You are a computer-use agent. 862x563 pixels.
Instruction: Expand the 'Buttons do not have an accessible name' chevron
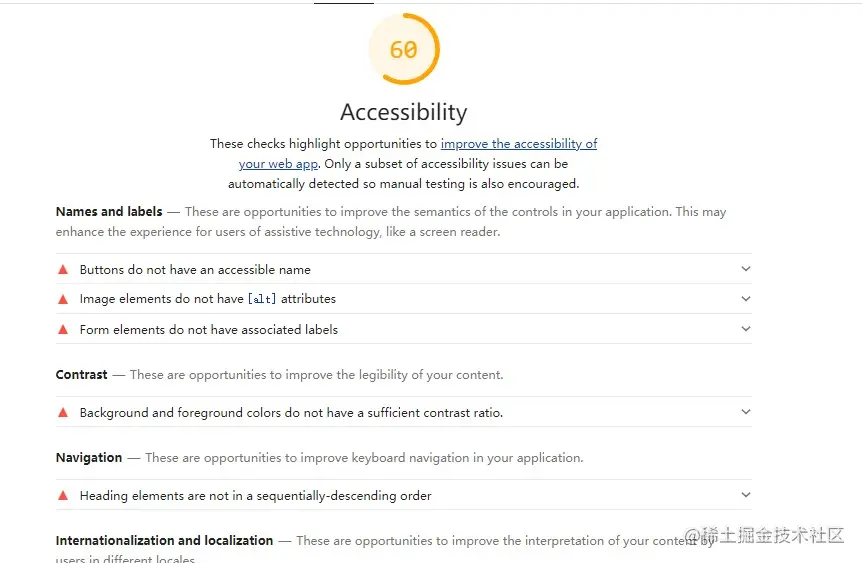[x=745, y=269]
